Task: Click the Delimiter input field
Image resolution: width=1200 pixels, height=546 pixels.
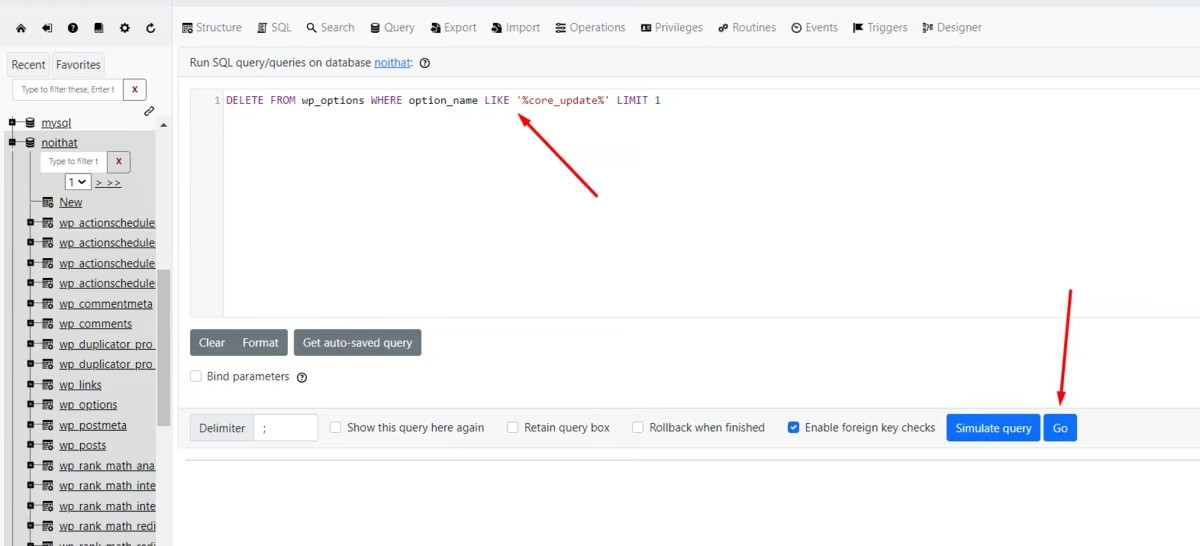Action: click(x=285, y=428)
